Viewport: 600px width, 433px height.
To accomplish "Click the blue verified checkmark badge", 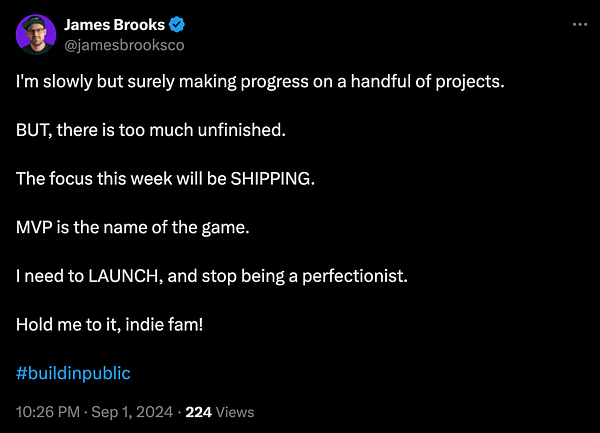I will pos(178,25).
